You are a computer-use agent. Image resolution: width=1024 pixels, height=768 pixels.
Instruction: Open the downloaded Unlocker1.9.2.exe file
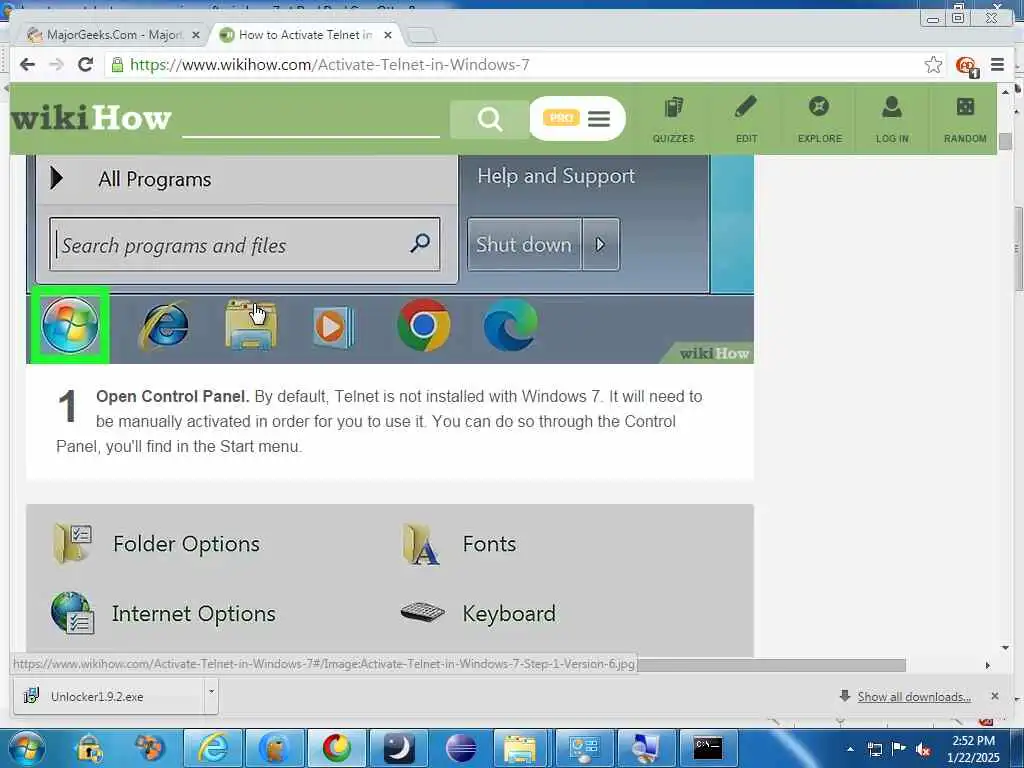pos(108,696)
